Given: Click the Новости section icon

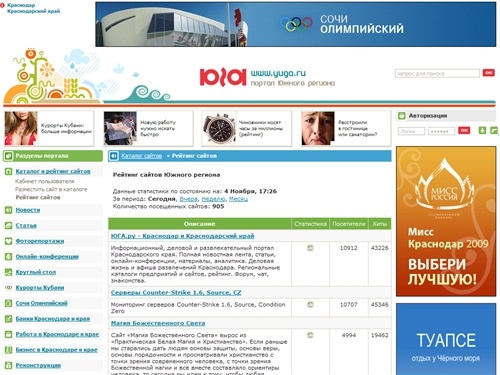Looking at the screenshot, I should (8, 210).
